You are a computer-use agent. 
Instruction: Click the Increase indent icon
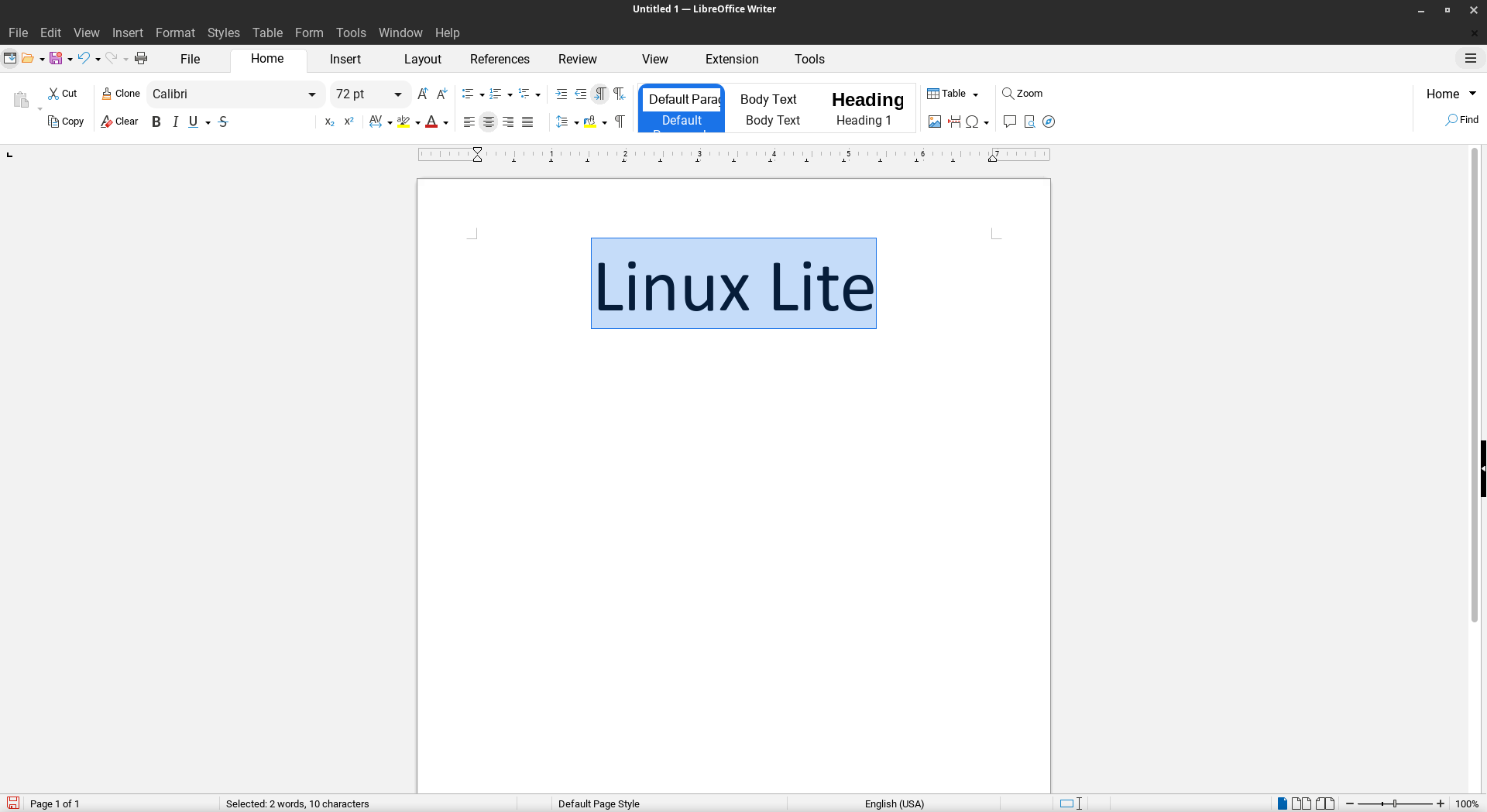coord(561,94)
